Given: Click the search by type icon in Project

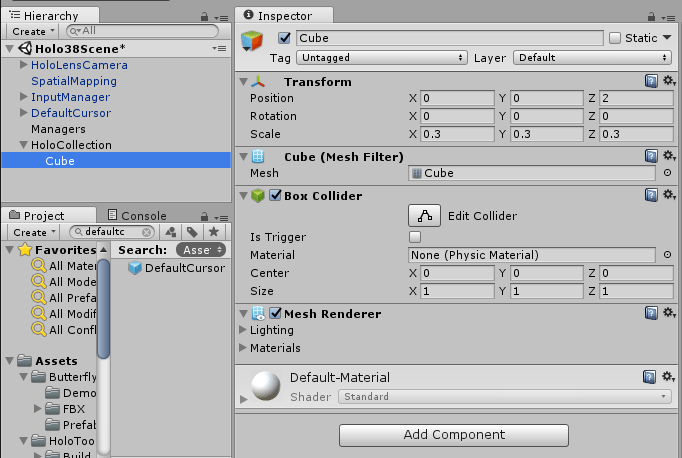Looking at the screenshot, I should [170, 232].
